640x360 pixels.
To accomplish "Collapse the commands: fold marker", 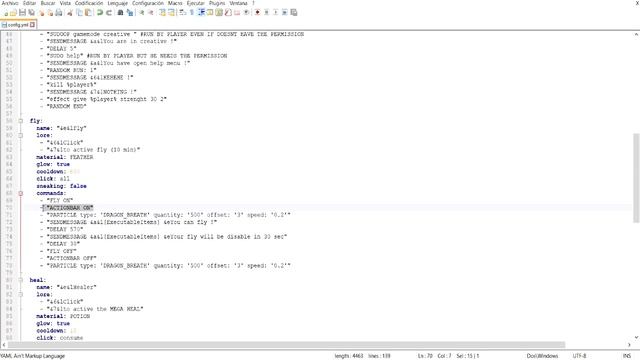I will tap(20, 193).
